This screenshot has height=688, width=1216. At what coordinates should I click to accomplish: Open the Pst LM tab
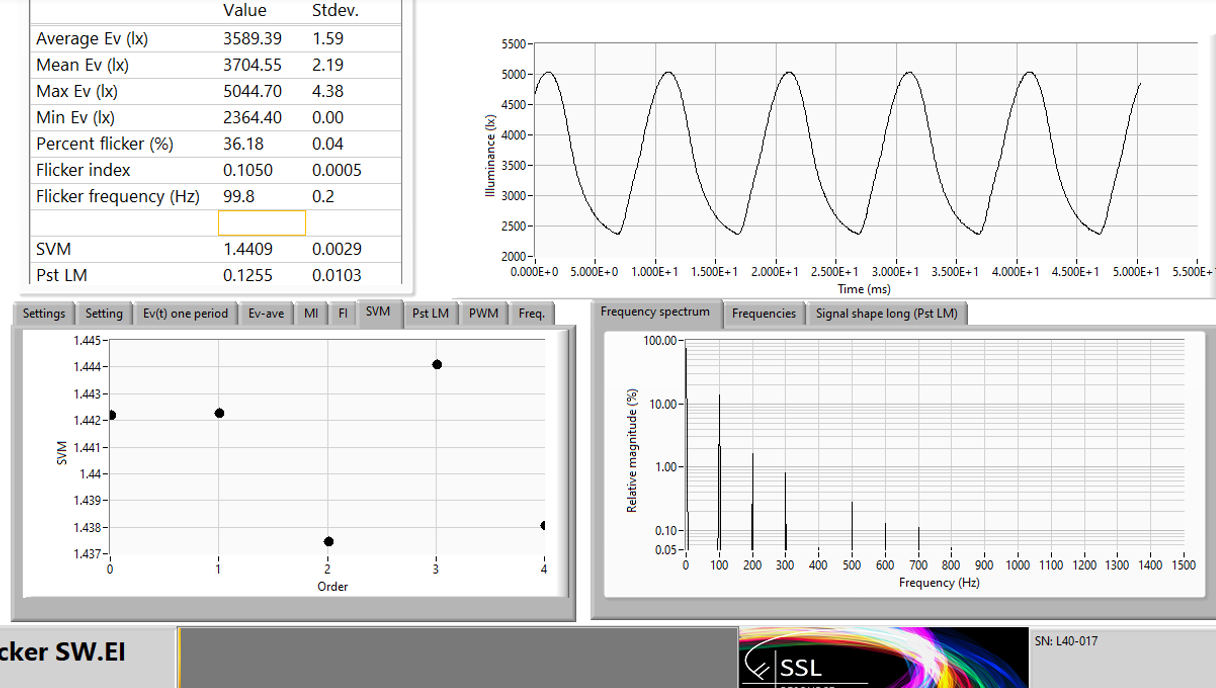[x=431, y=314]
